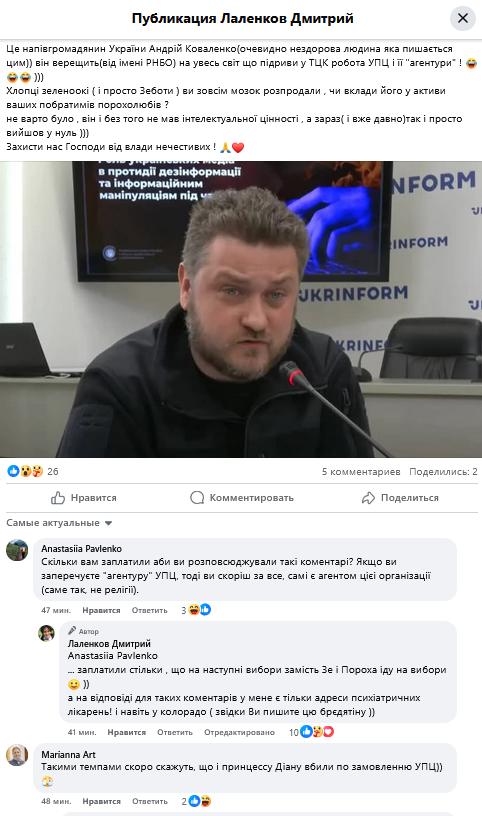
Task: Click the speech bubble Комментировать icon
Action: [197, 498]
